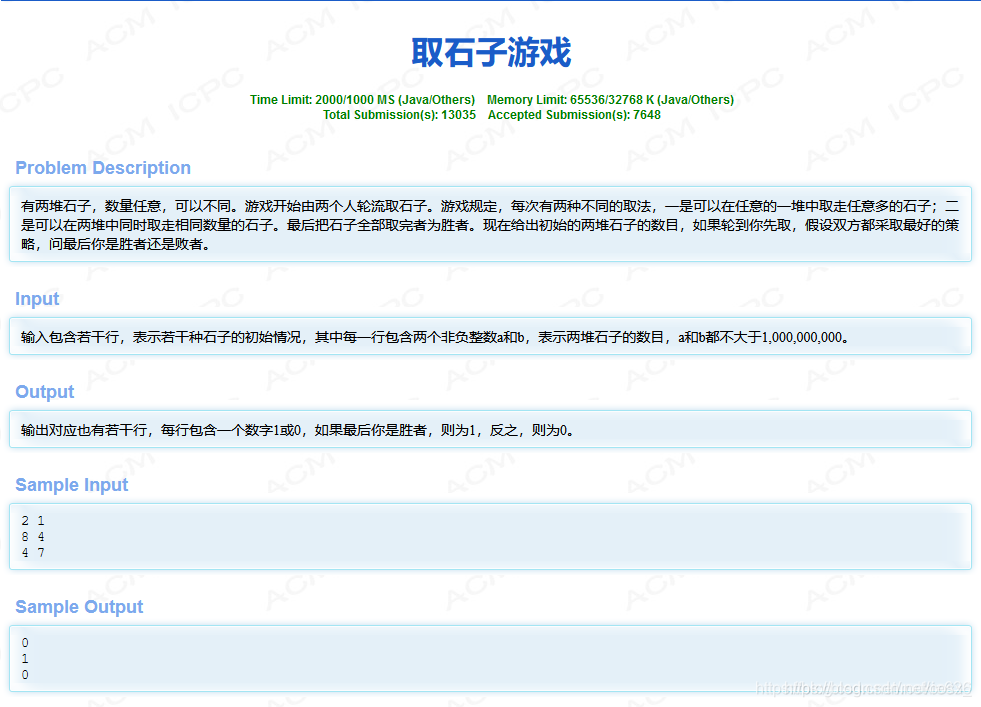981x707 pixels.
Task: Click the input description text starting 输入包含若干行
Action: coord(435,337)
